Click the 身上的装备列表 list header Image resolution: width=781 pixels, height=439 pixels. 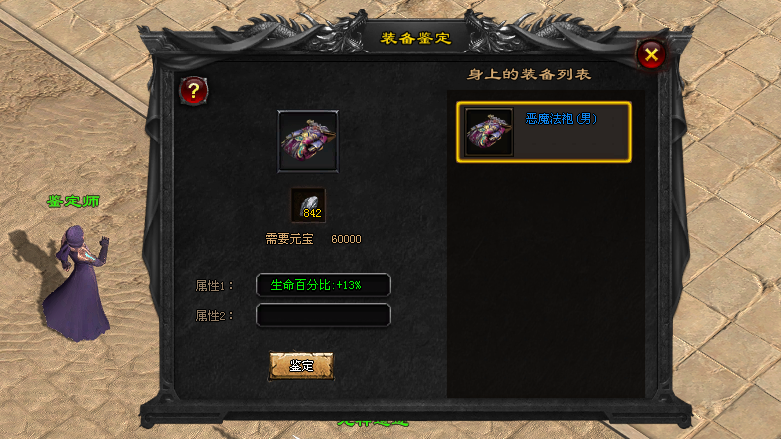(x=529, y=74)
